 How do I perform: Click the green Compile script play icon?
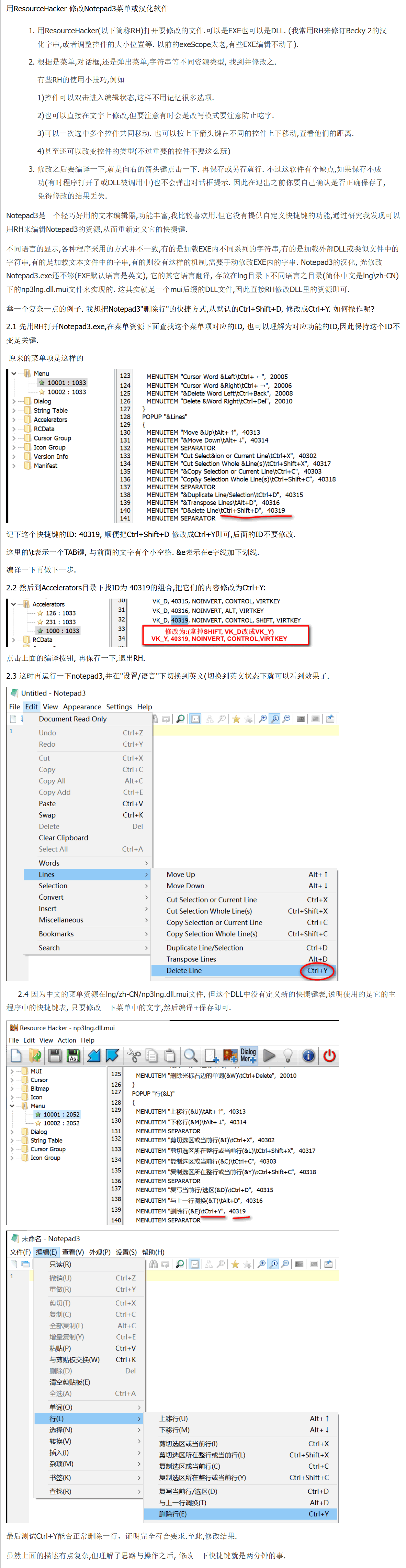pos(269,1056)
